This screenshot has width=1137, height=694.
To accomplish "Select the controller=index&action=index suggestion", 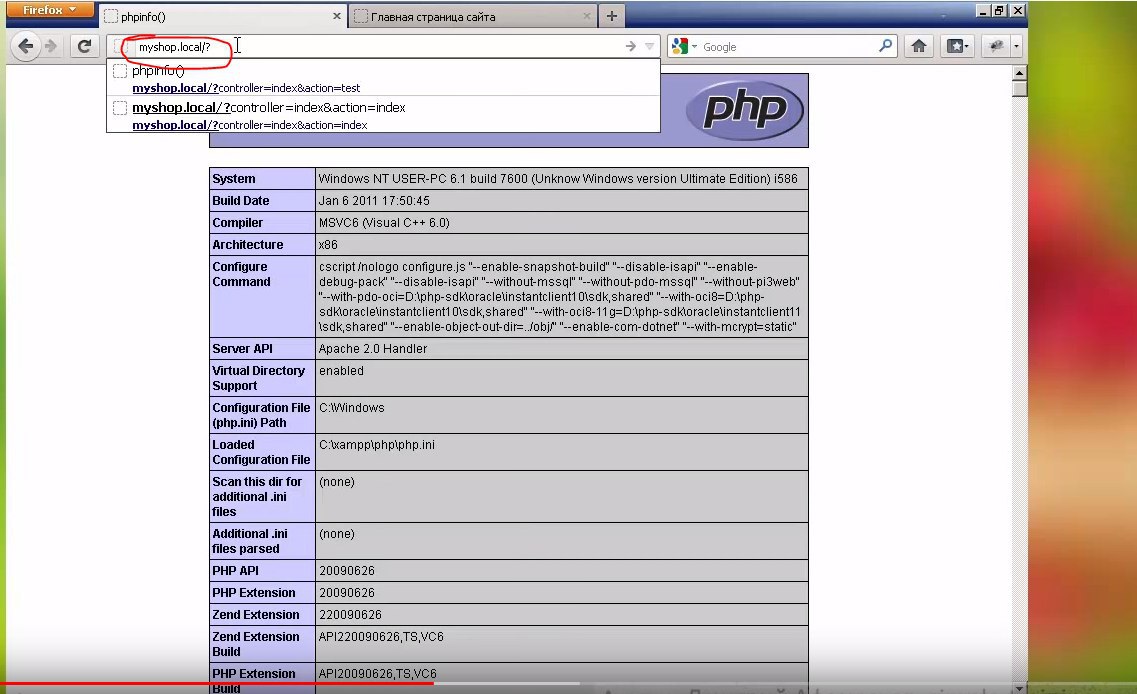I will click(383, 115).
